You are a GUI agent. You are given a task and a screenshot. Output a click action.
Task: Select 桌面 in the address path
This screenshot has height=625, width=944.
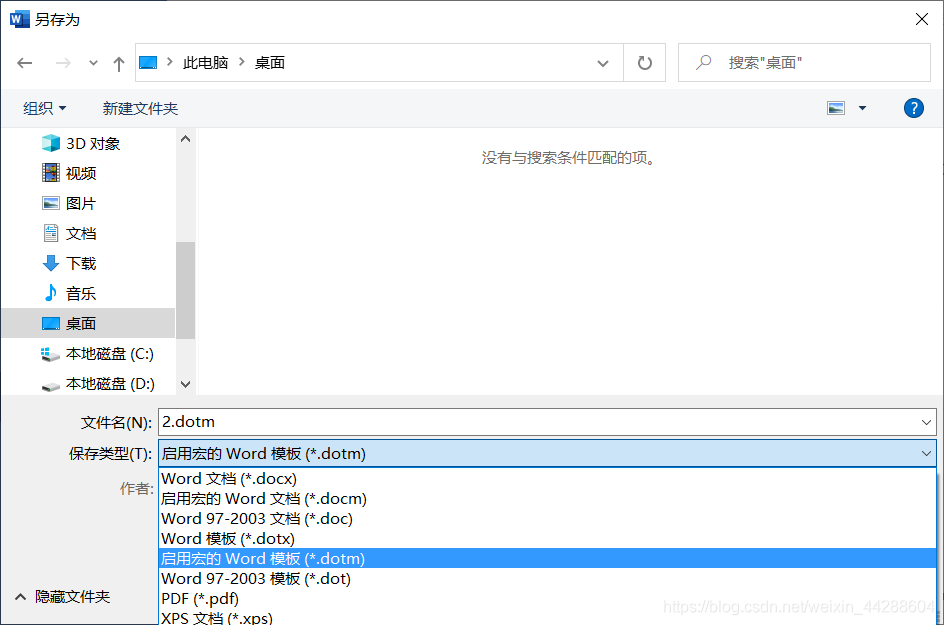pos(270,62)
